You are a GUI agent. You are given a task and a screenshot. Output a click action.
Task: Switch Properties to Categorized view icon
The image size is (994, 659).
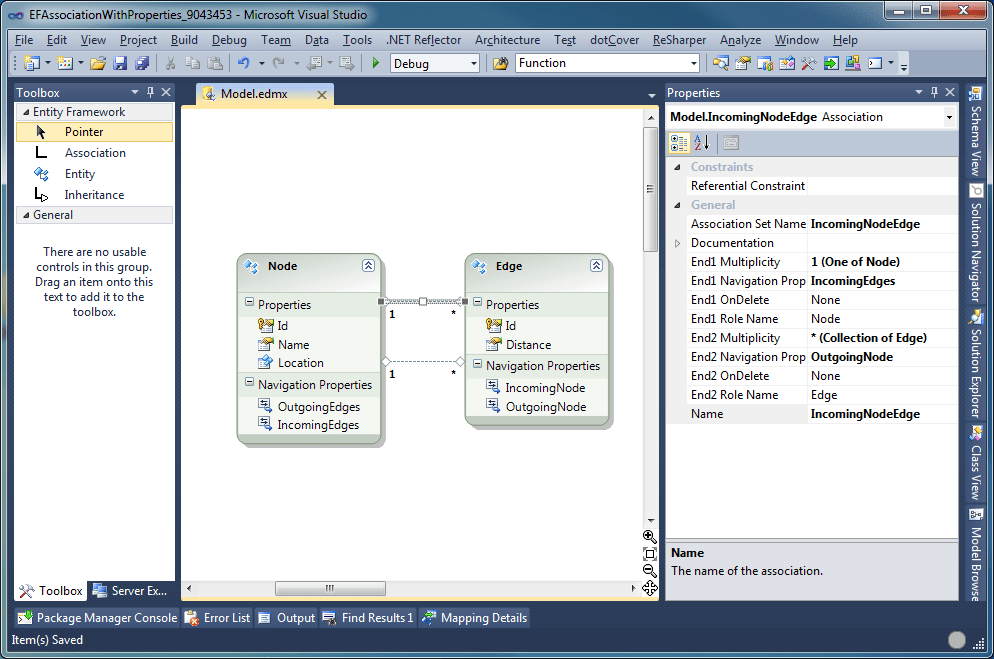coord(679,143)
